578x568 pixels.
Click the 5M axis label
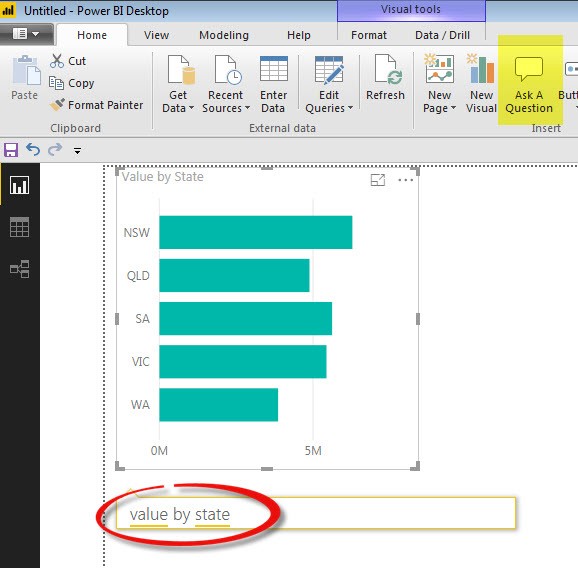(x=313, y=450)
